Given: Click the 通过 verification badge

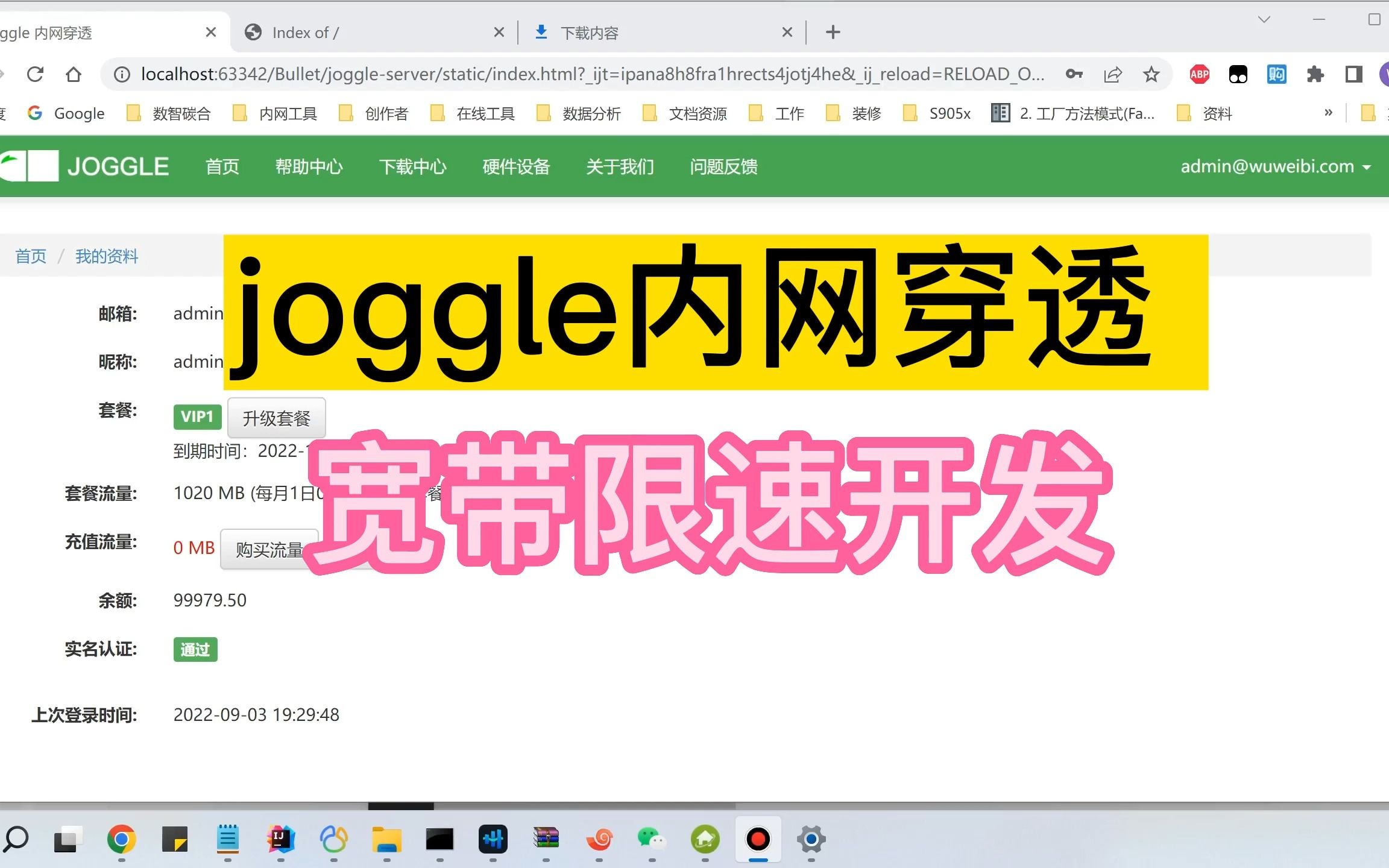Looking at the screenshot, I should 195,650.
